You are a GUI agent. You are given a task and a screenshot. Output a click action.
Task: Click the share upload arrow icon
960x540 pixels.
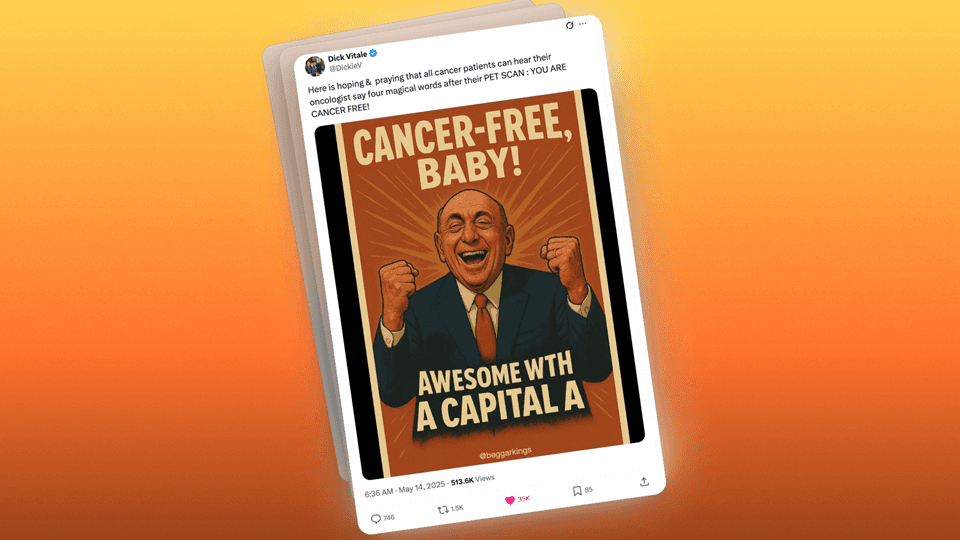[x=644, y=482]
